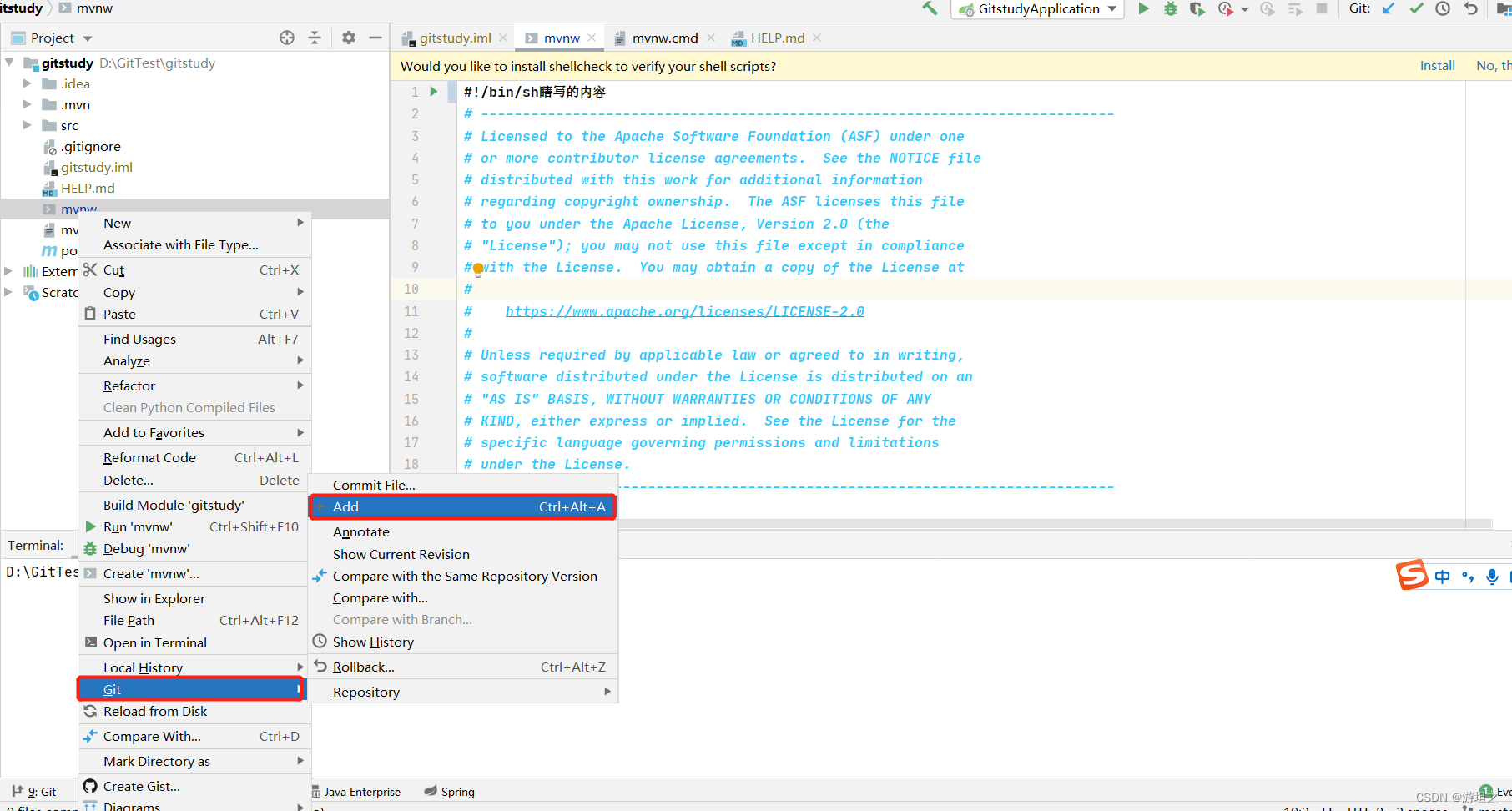Click the editor horizontal scrollbar
1512x811 pixels.
[x=1055, y=524]
